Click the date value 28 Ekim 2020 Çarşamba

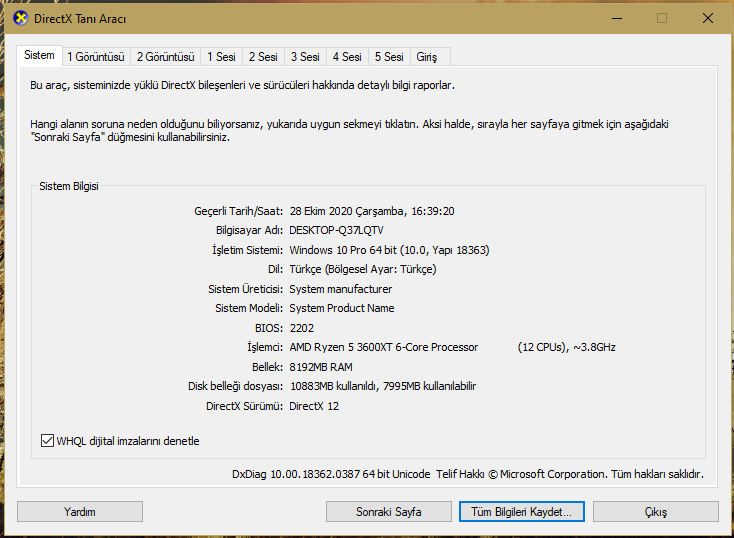(x=346, y=211)
